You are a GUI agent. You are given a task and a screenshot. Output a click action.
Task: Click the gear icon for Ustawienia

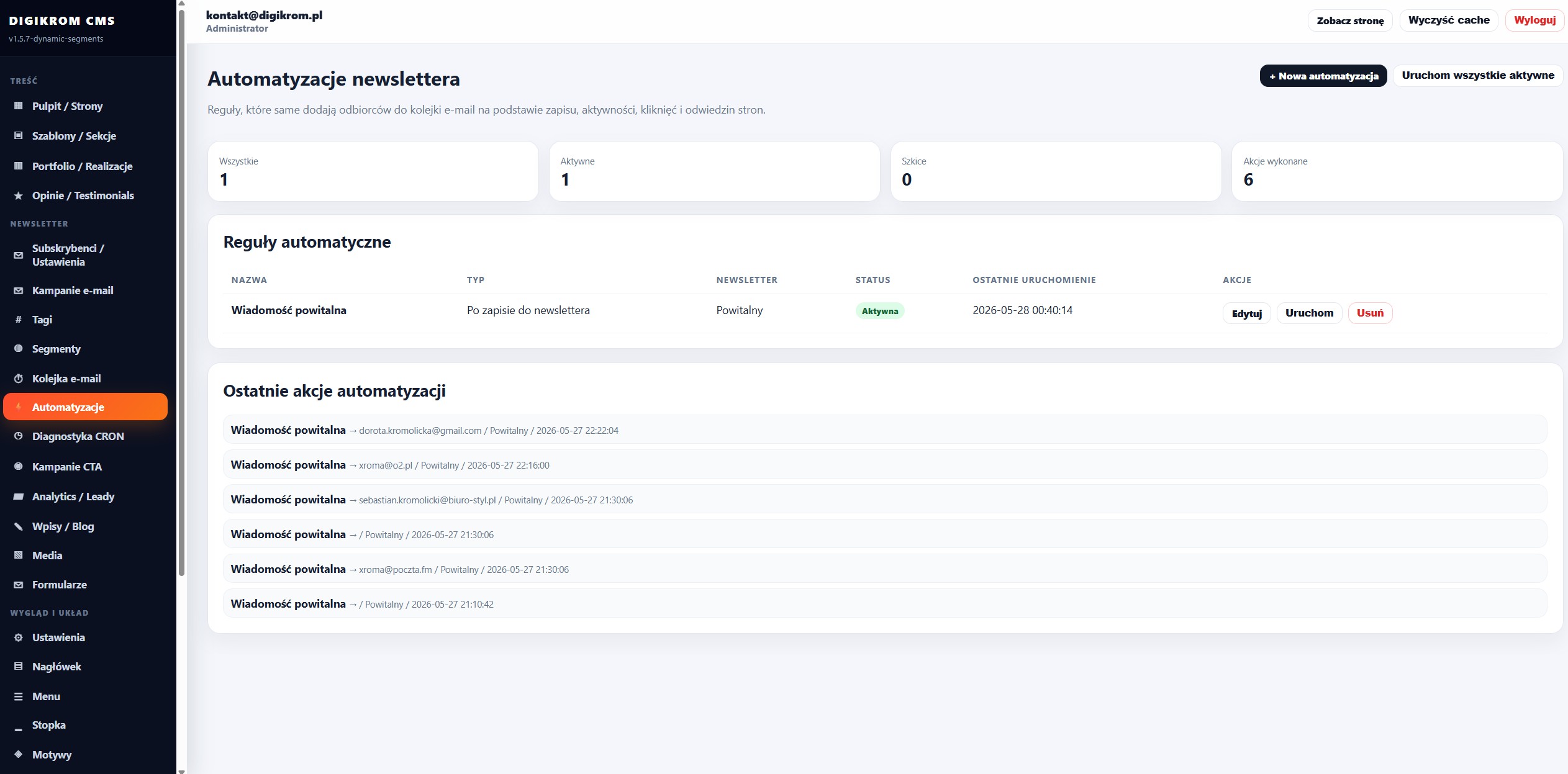point(19,637)
